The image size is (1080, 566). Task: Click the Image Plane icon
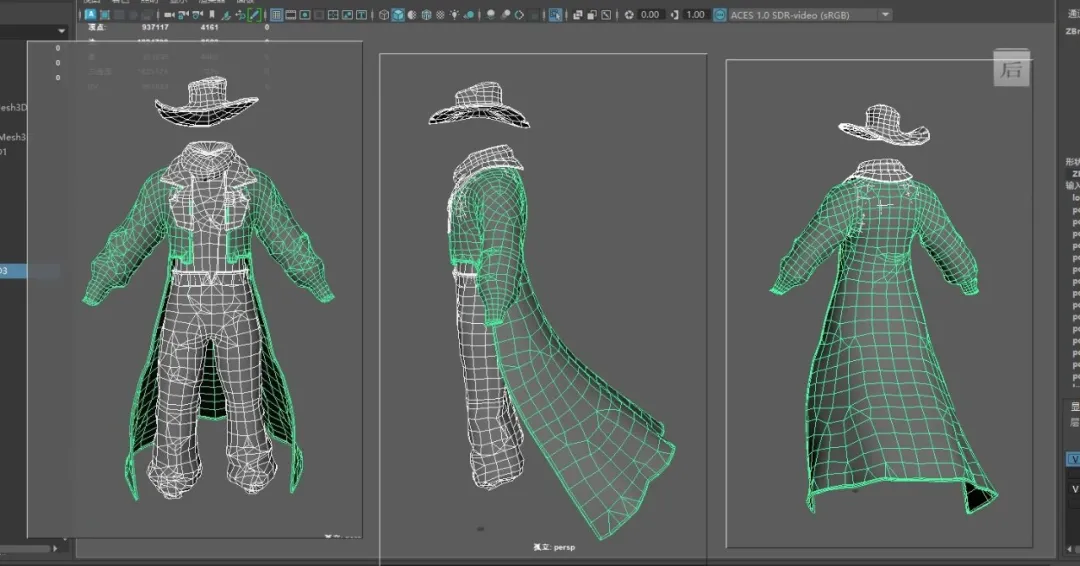[225, 15]
